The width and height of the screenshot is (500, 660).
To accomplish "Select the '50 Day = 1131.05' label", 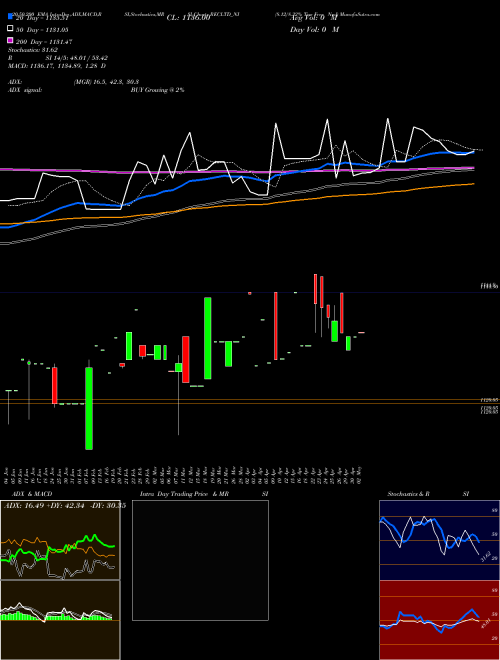I will tap(42, 30).
